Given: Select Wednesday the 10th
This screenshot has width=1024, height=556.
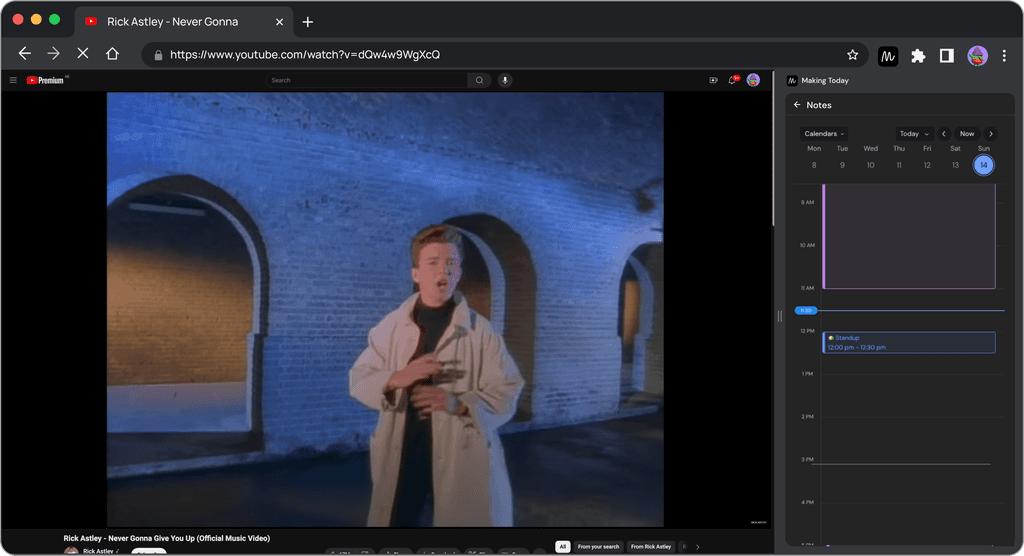Looking at the screenshot, I should click(870, 165).
